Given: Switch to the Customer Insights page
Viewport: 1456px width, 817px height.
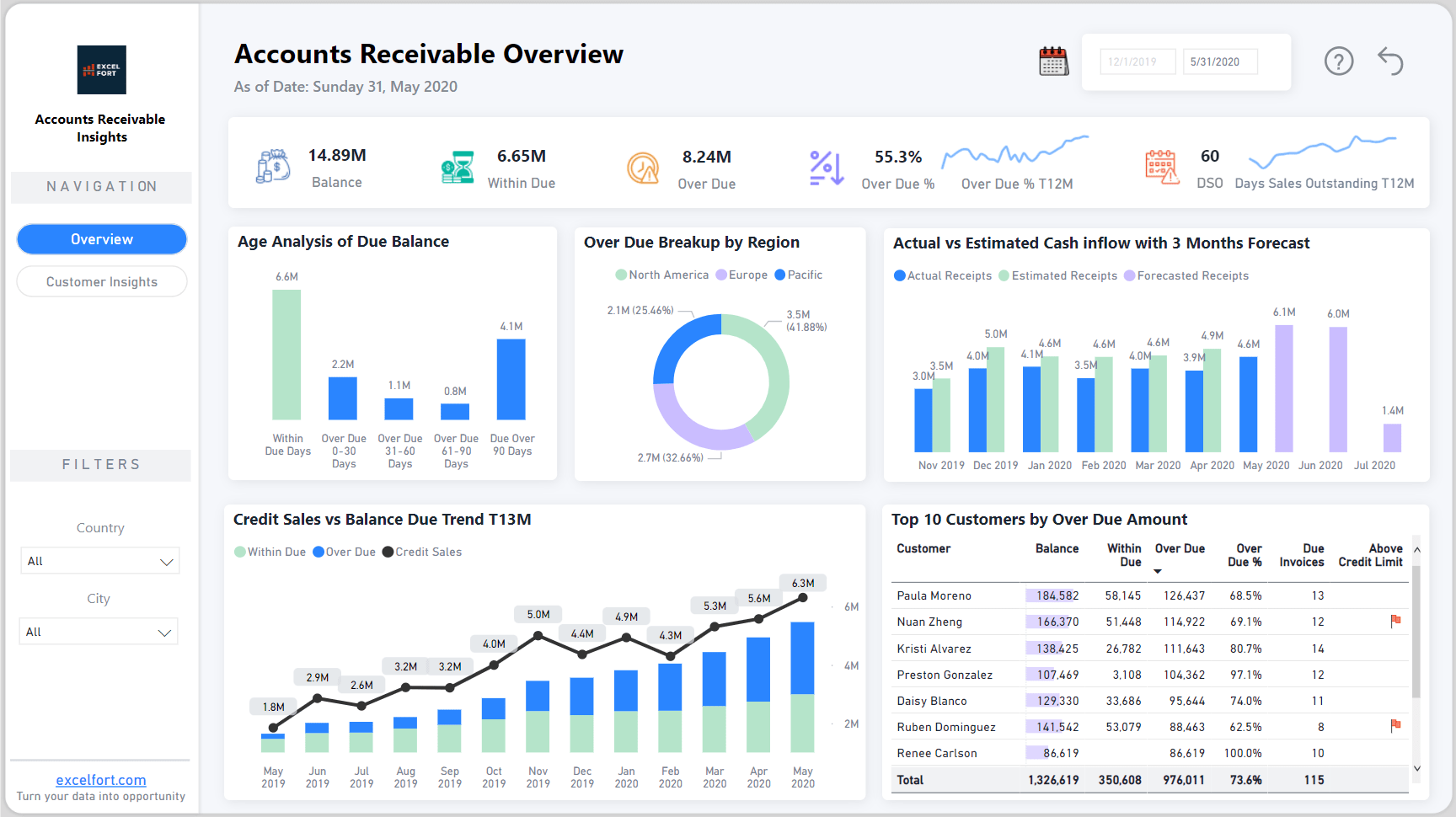Looking at the screenshot, I should [x=101, y=281].
